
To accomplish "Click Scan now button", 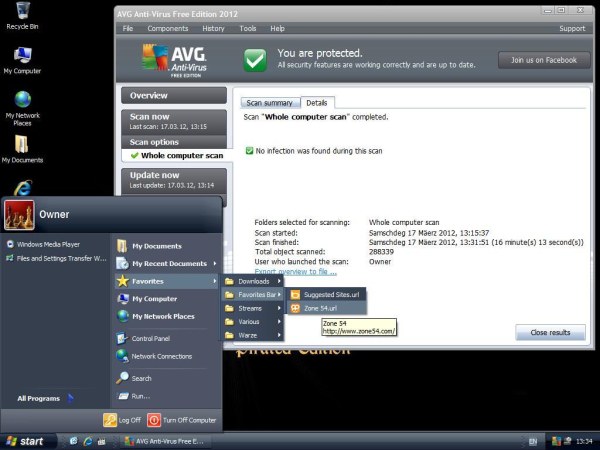I will 174,121.
